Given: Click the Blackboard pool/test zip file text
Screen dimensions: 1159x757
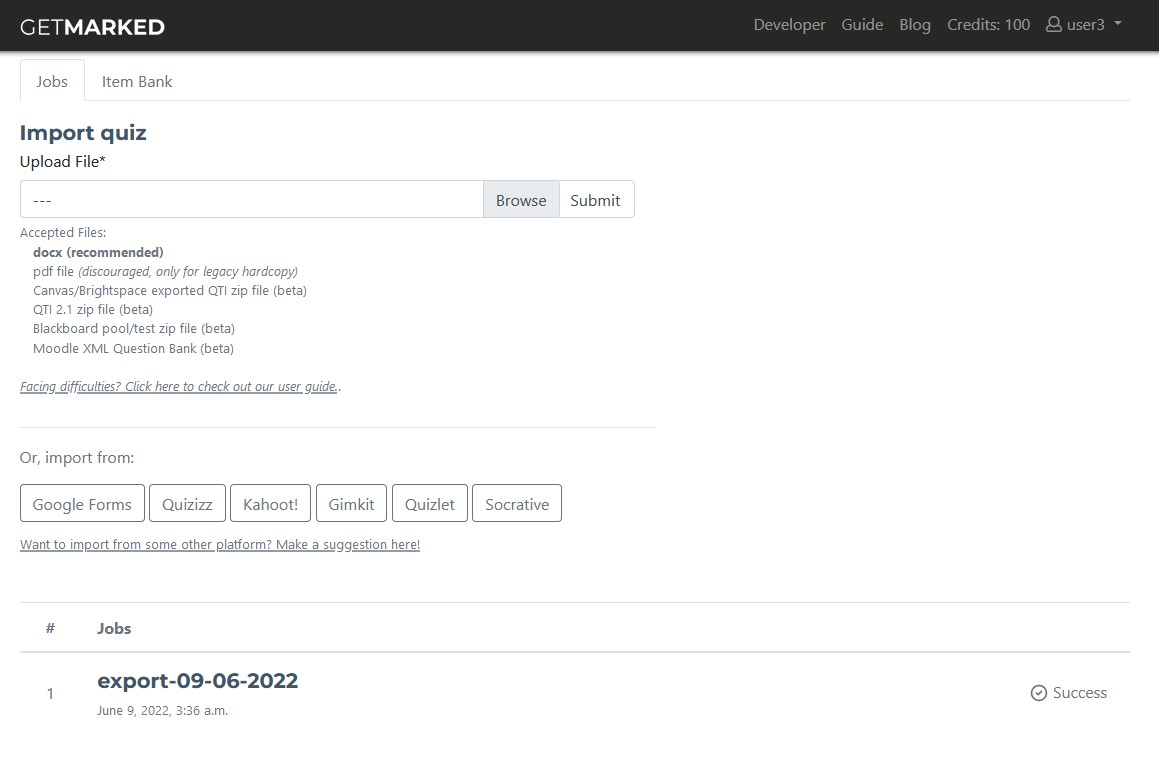Looking at the screenshot, I should coord(134,328).
